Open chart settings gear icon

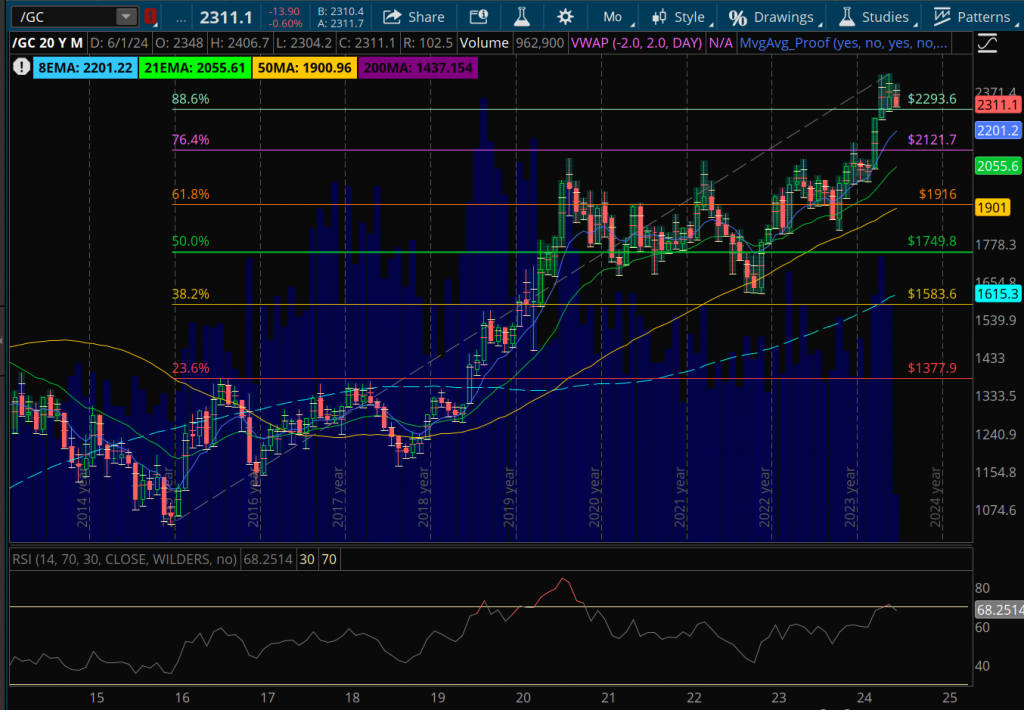[565, 17]
